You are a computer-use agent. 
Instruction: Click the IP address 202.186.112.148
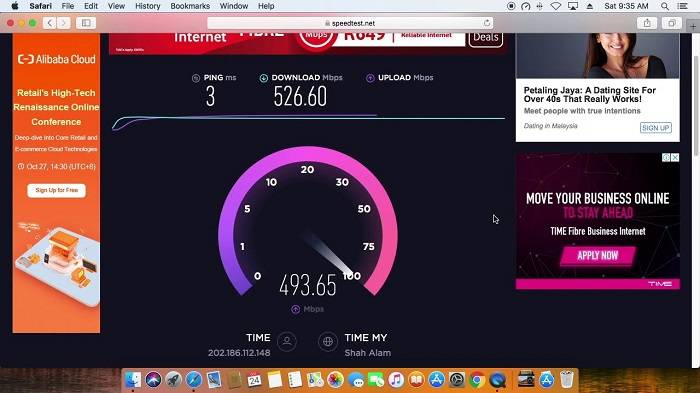tap(239, 353)
